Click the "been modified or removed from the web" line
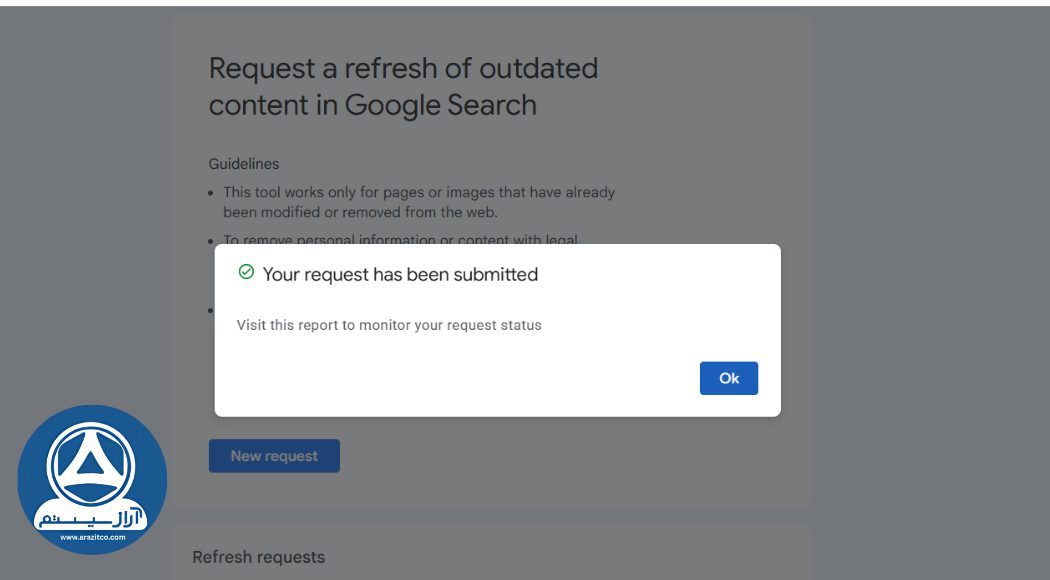The height and width of the screenshot is (580, 1050). [360, 212]
